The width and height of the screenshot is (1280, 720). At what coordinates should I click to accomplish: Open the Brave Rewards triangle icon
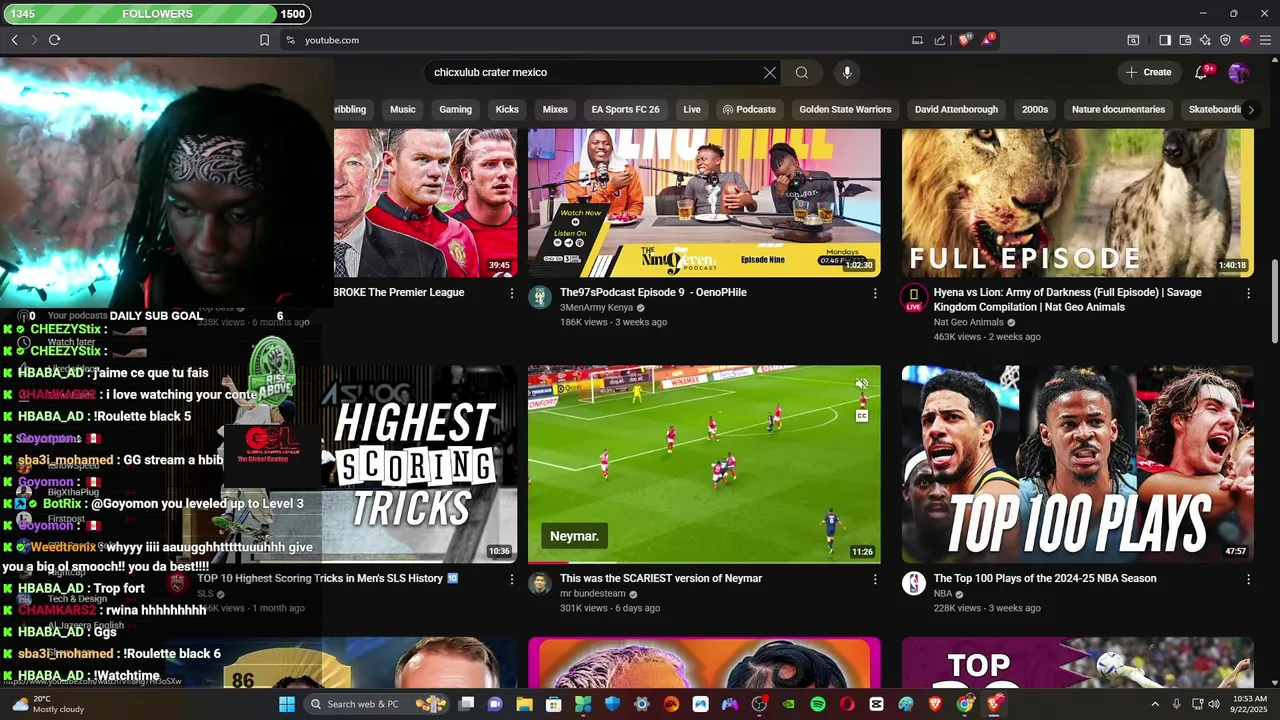tap(989, 40)
